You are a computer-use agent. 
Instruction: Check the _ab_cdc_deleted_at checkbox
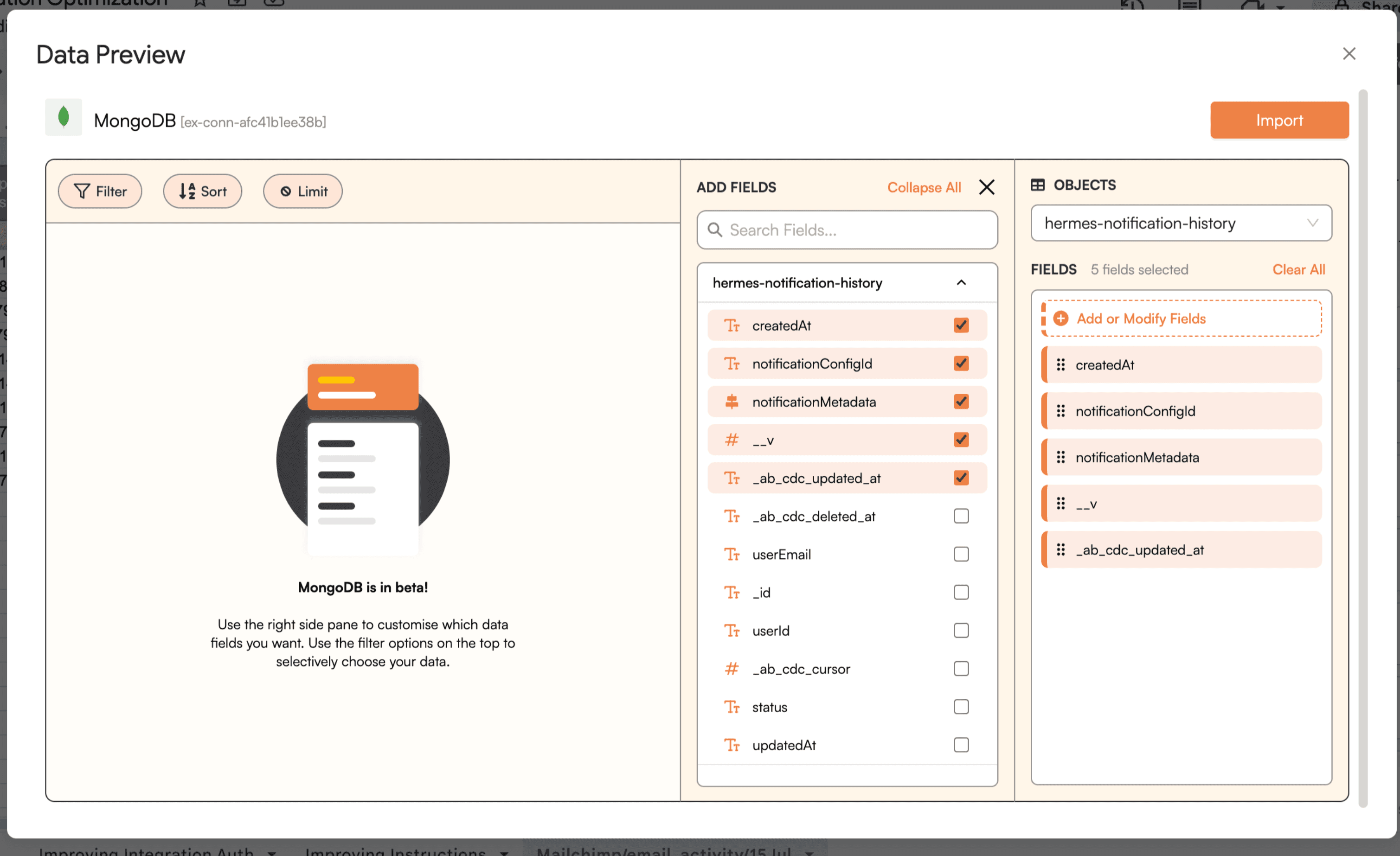coord(961,516)
